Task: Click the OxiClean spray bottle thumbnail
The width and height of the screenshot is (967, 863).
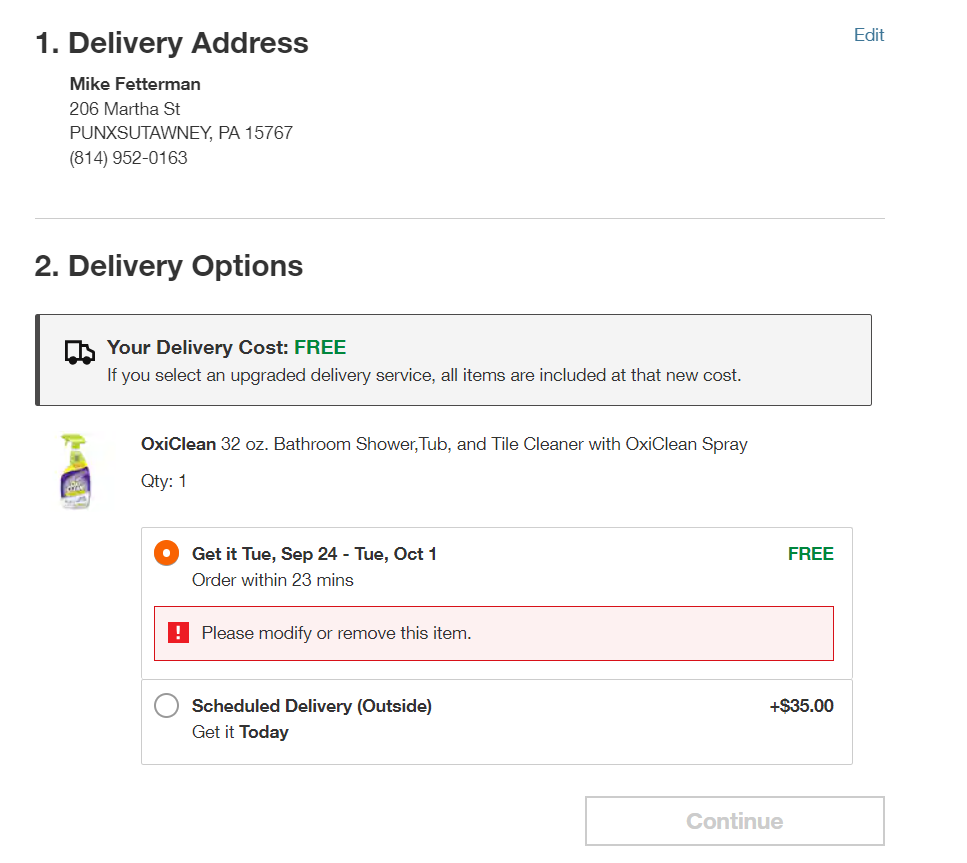Action: click(76, 471)
